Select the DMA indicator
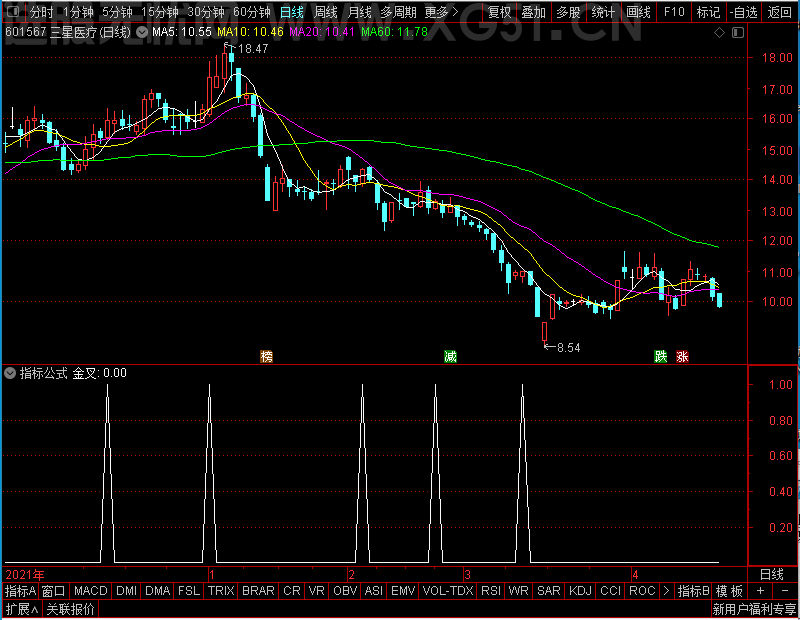 point(157,591)
